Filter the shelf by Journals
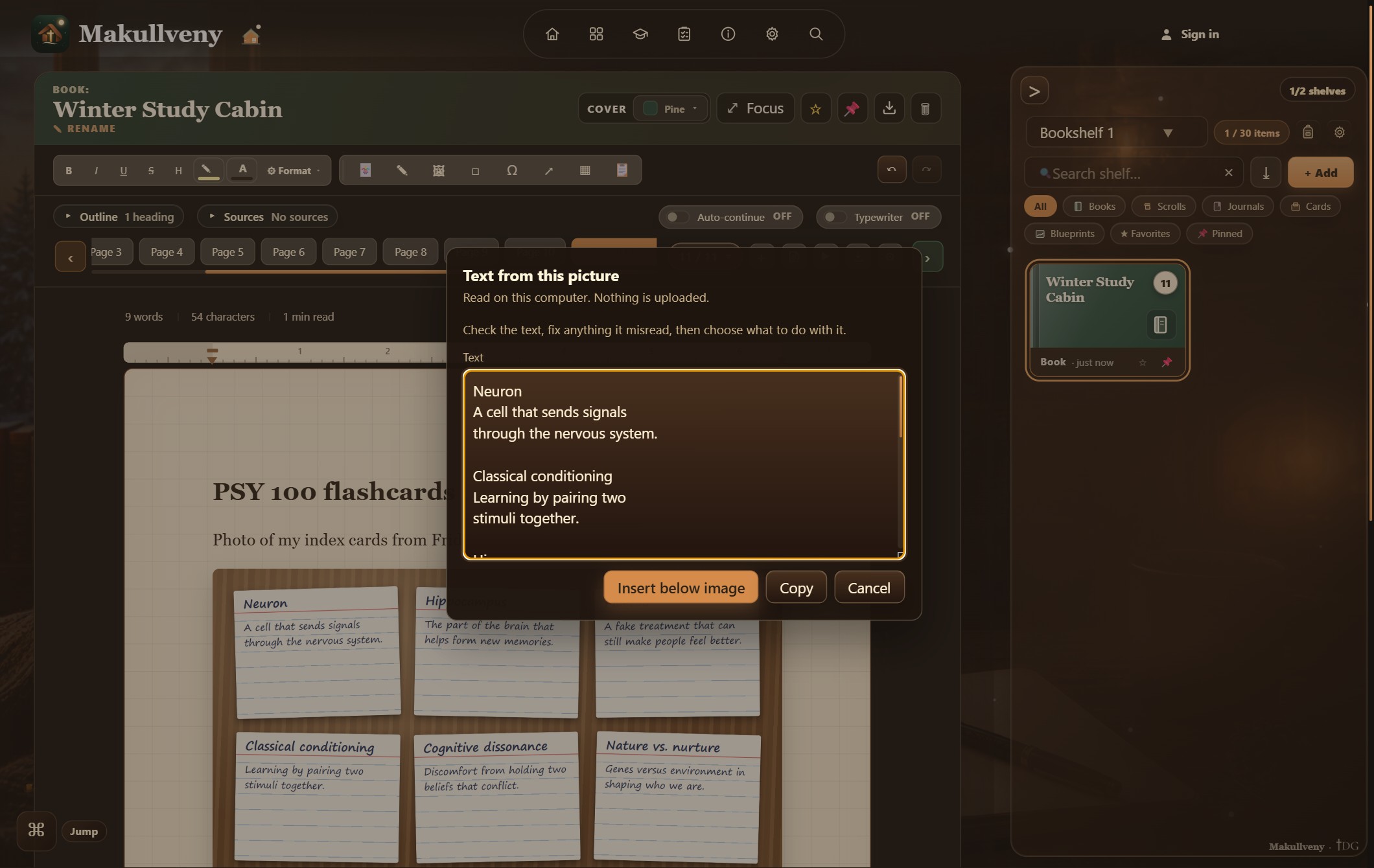 1238,207
